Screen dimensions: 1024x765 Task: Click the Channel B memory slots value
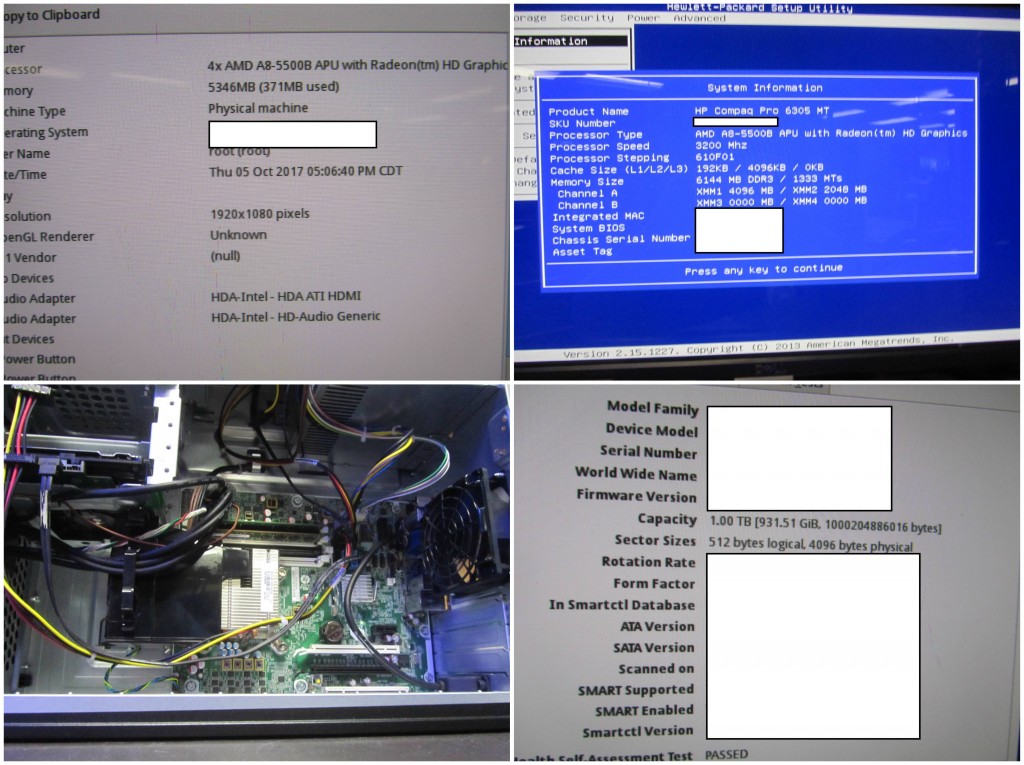pyautogui.click(x=781, y=201)
